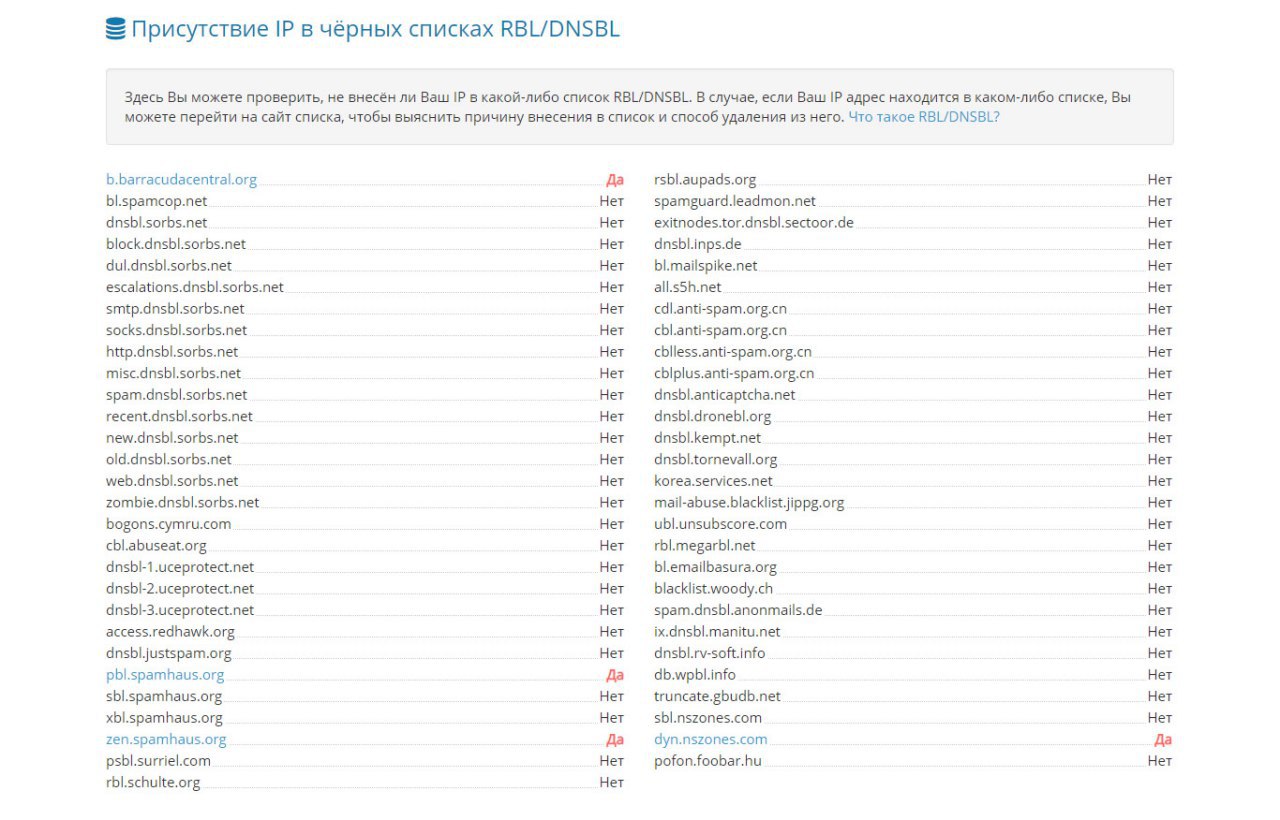
Task: Click the 'Да' status next to pbl.spamhaus.org
Action: [x=615, y=675]
